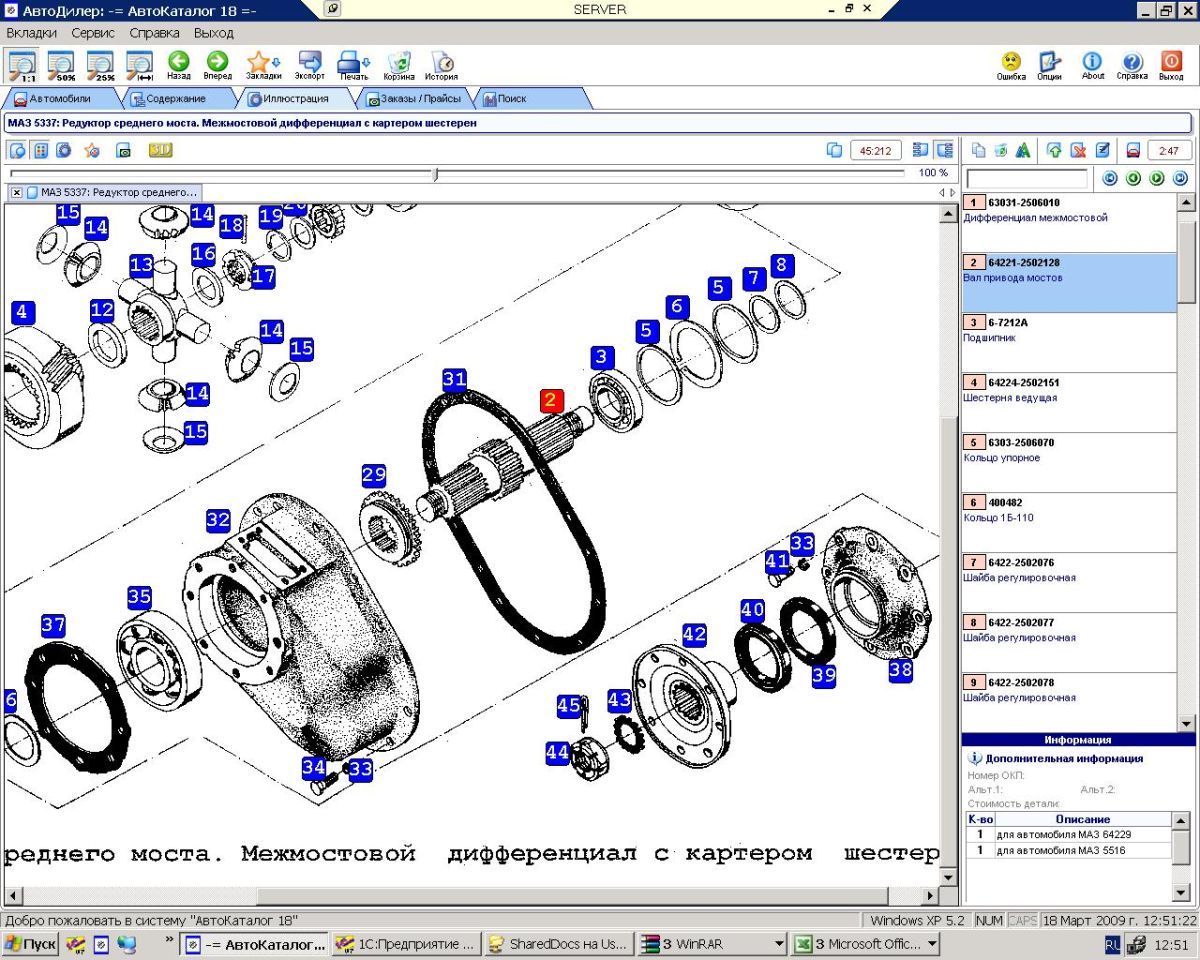The width and height of the screenshot is (1200, 960).
Task: Click the red car icon beside 2:47
Action: [1133, 150]
